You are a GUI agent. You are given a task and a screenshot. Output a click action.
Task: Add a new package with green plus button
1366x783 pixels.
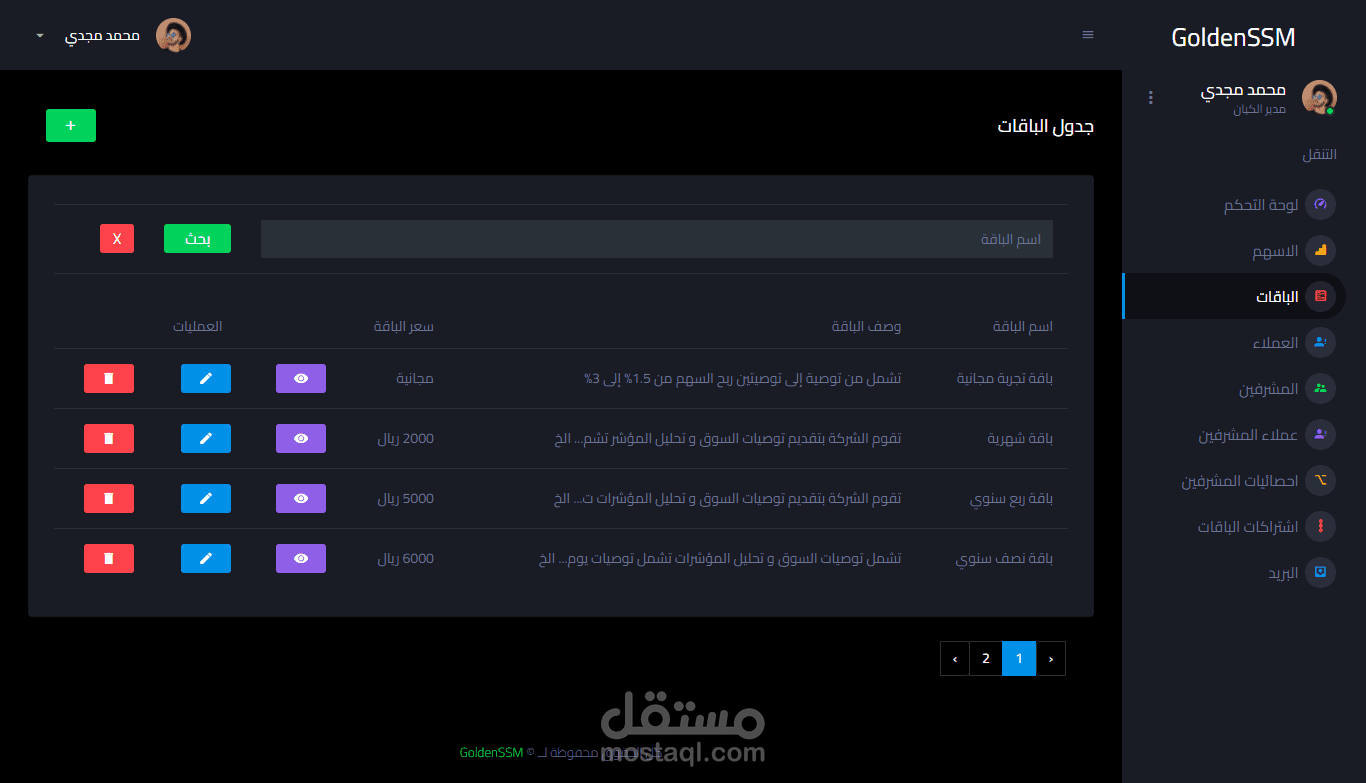click(71, 126)
